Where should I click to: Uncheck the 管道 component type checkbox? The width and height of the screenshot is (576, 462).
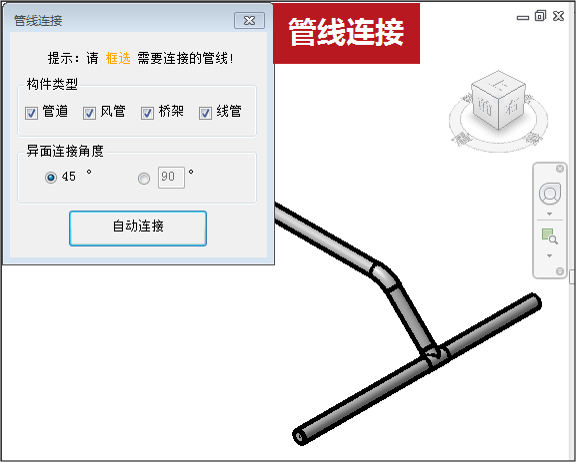click(x=31, y=113)
